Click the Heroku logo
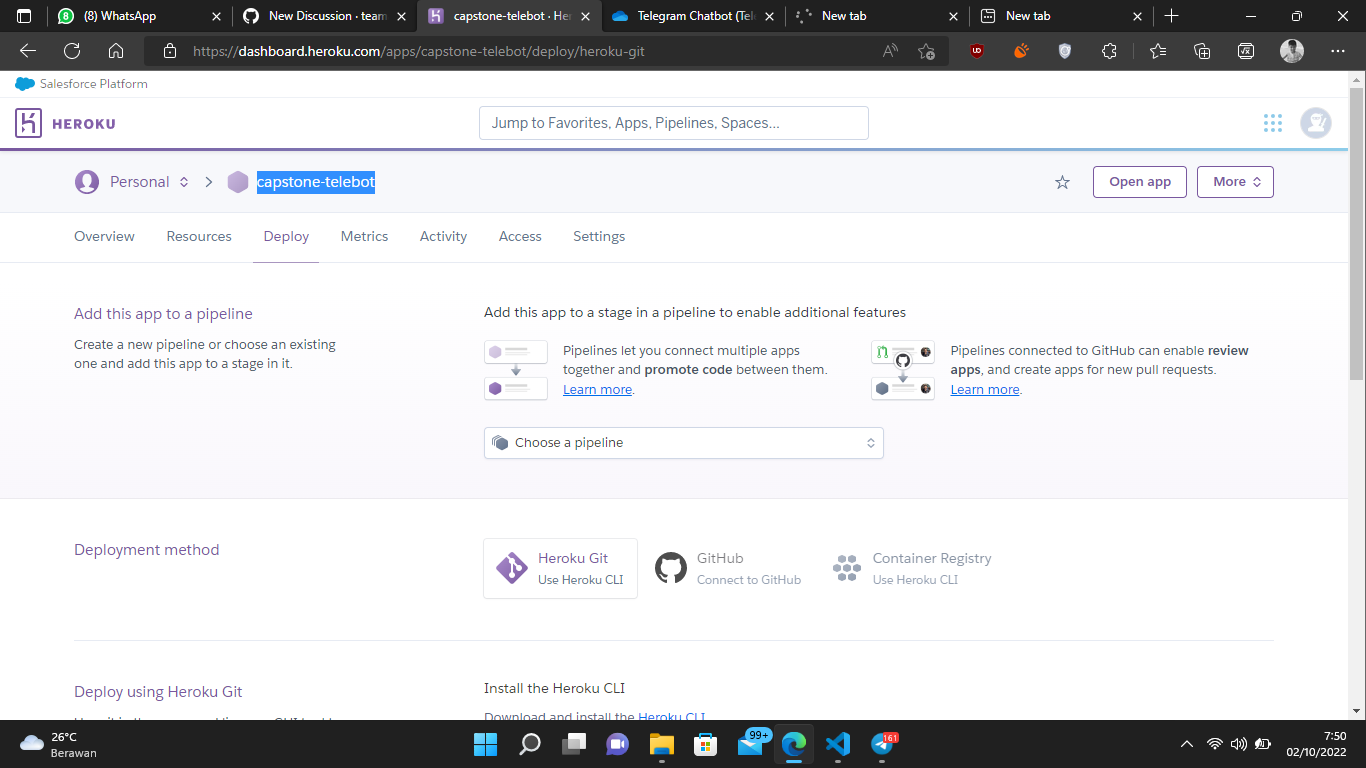The width and height of the screenshot is (1366, 768). pos(29,122)
